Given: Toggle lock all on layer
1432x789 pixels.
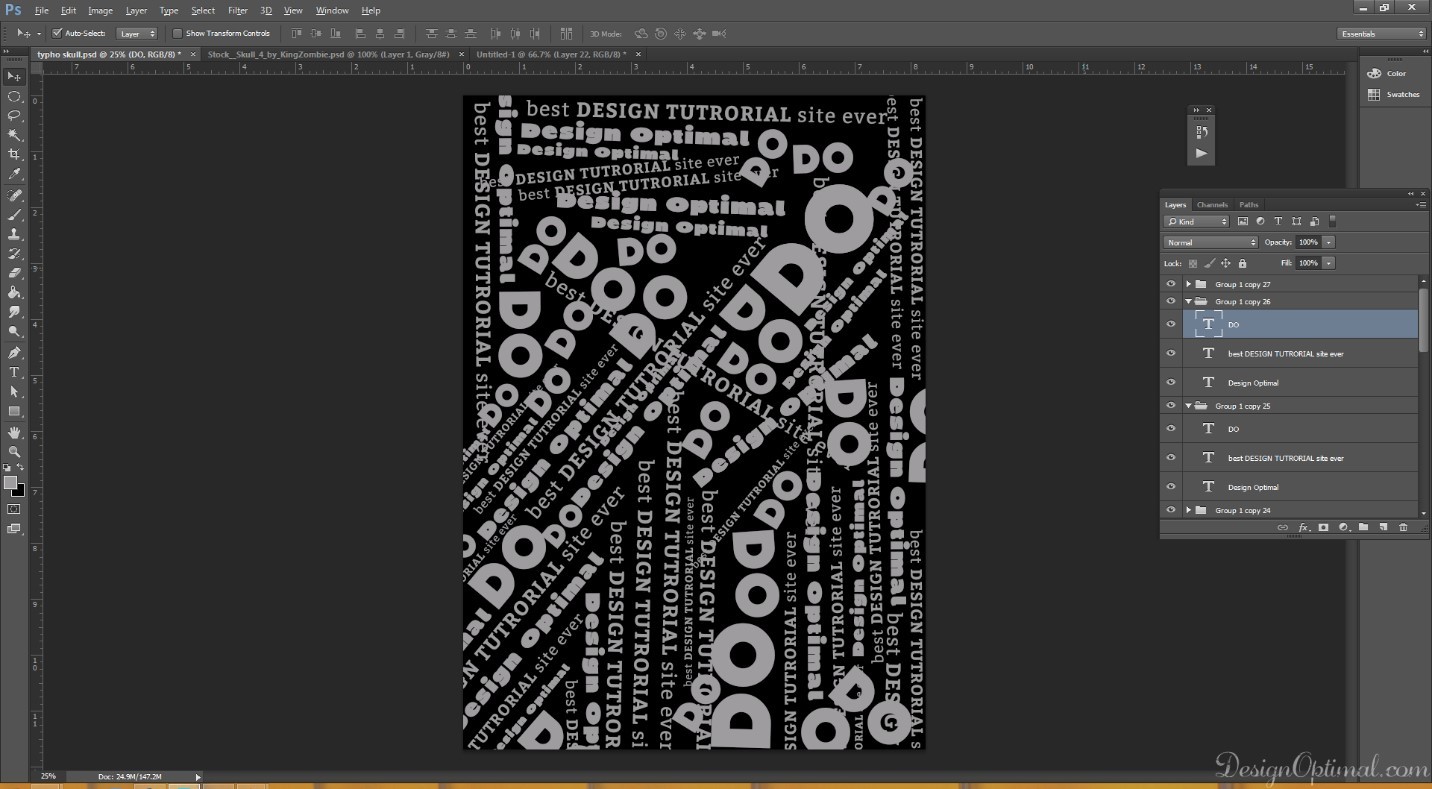Looking at the screenshot, I should [x=1242, y=263].
